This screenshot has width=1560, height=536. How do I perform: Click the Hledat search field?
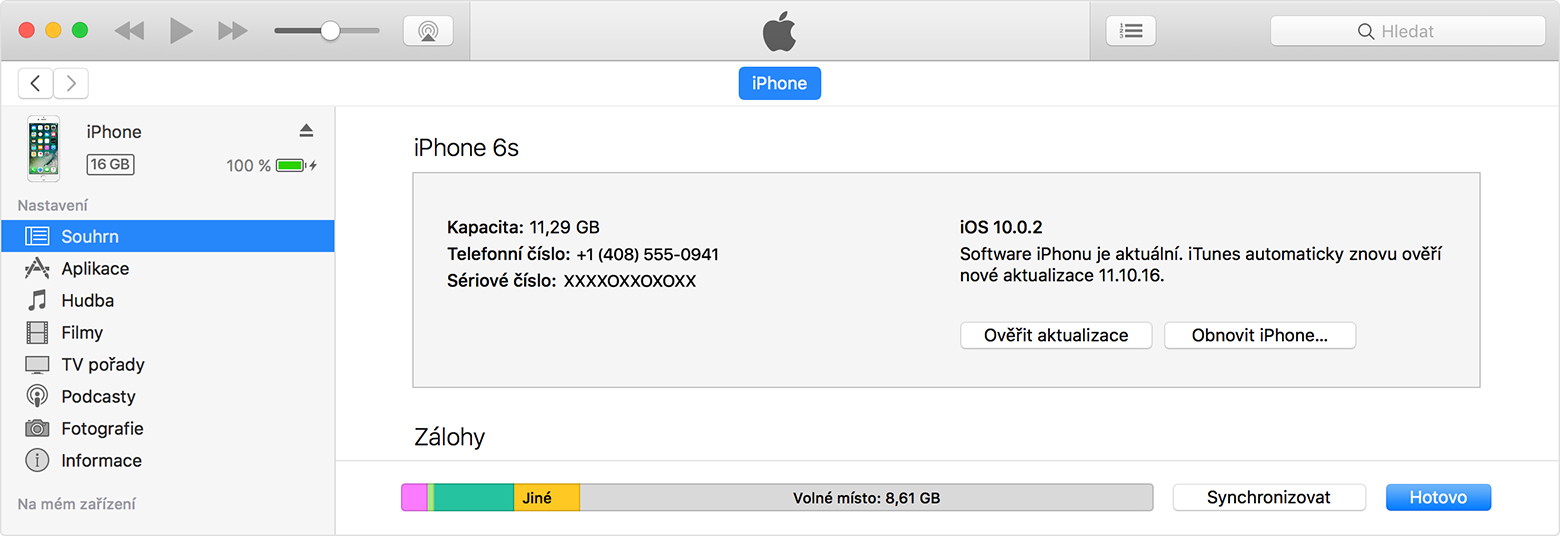coord(1408,31)
